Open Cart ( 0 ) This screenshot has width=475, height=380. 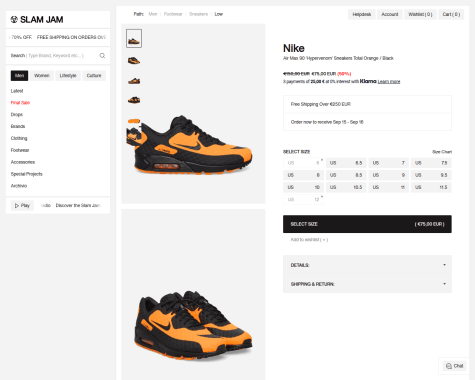451,14
